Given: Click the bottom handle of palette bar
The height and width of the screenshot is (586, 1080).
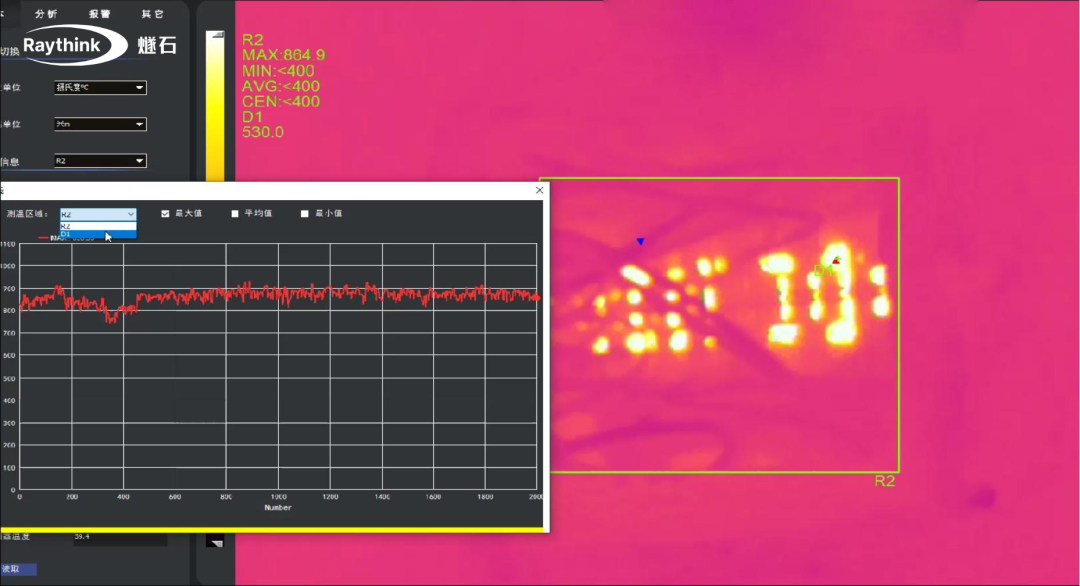Looking at the screenshot, I should pos(216,542).
